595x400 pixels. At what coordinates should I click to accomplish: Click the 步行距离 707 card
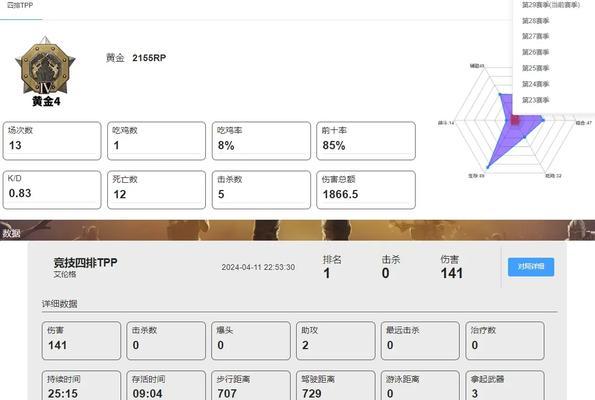tap(251, 386)
